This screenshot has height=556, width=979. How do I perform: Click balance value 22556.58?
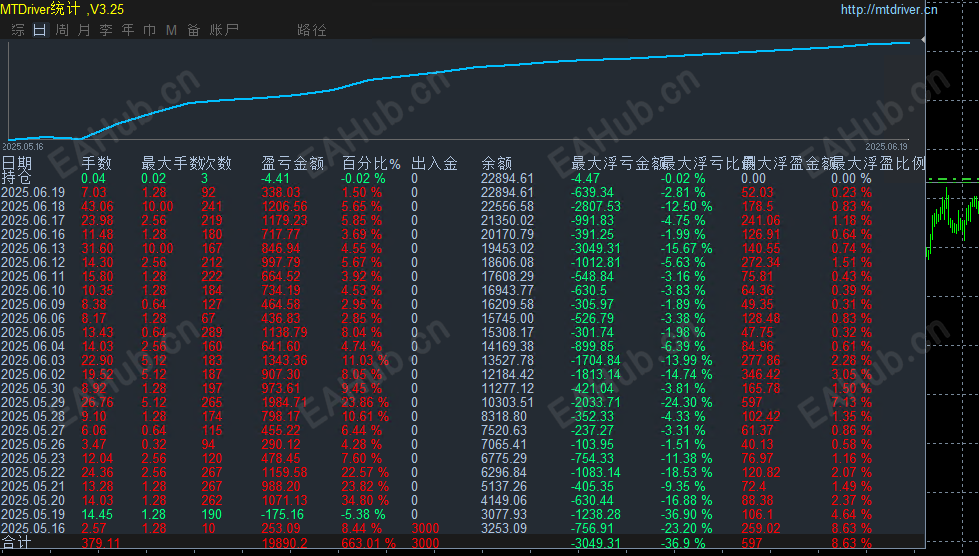point(508,206)
